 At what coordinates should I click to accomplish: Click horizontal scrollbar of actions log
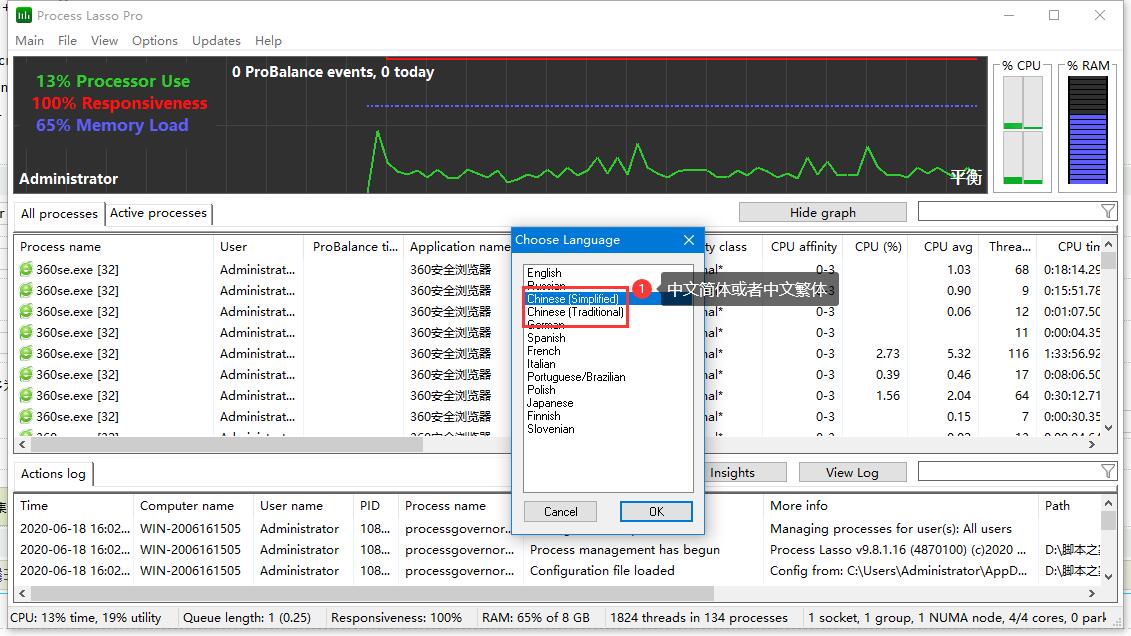tap(372, 593)
